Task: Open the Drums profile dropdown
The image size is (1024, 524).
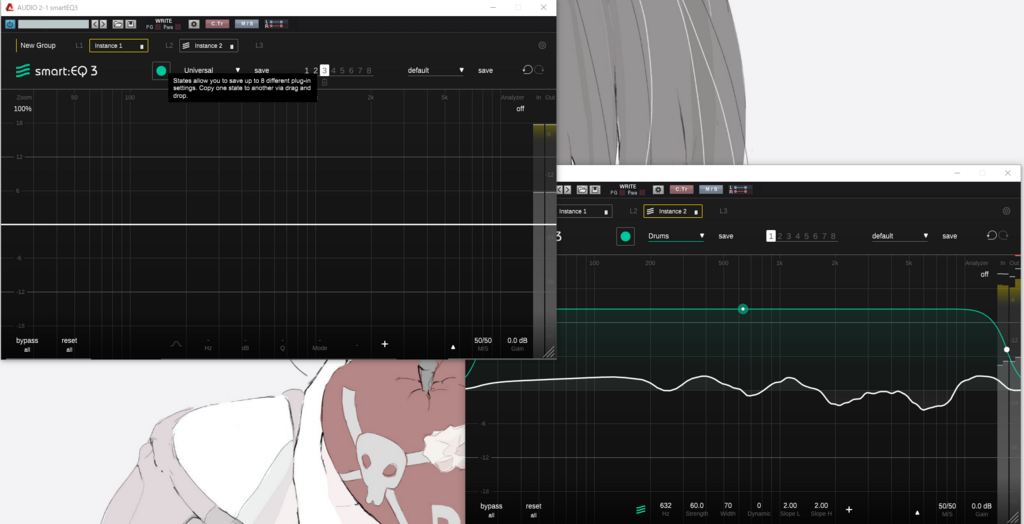Action: [676, 236]
